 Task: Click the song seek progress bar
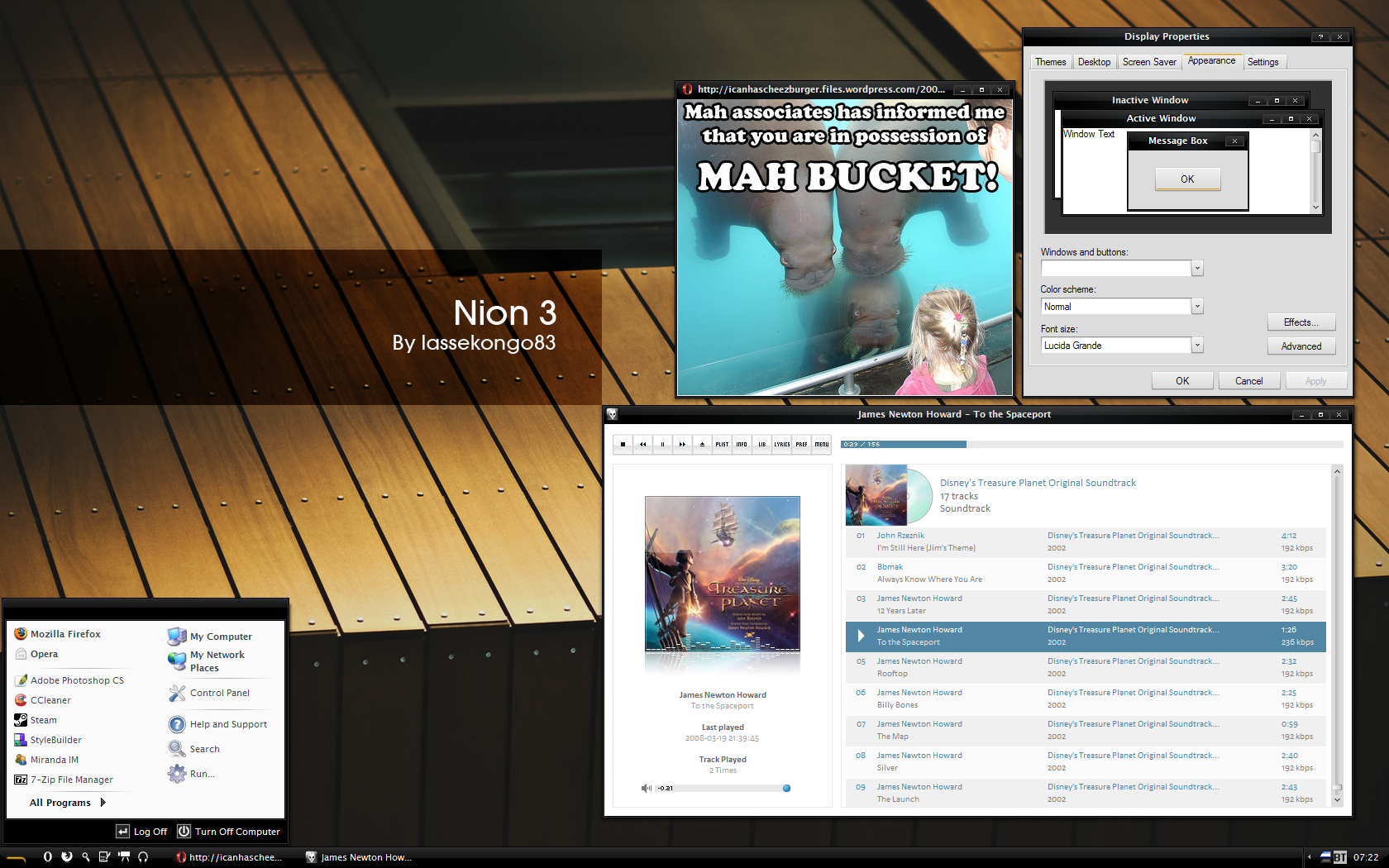coord(1091,444)
